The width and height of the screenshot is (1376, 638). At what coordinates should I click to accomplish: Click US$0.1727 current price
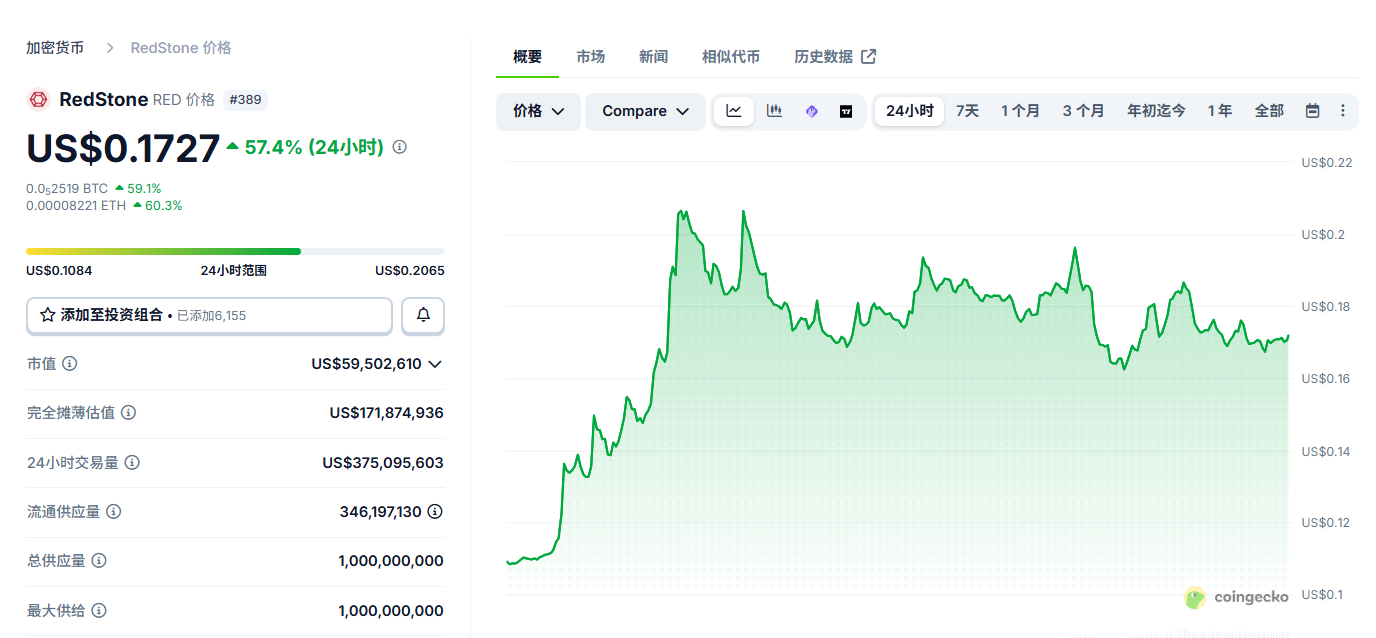pos(123,148)
